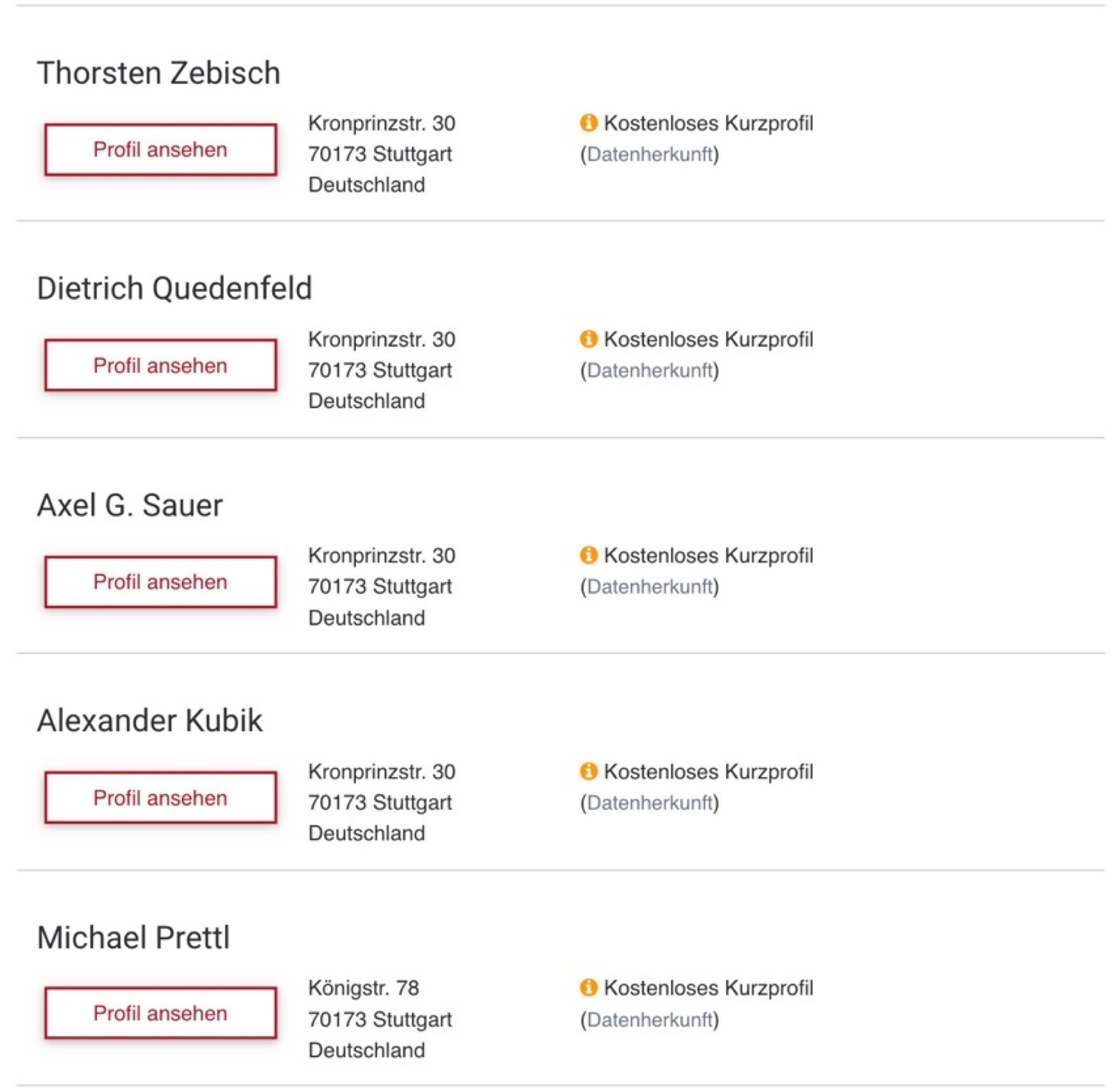The image size is (1120, 1091).
Task: Click Datenherkunft link in Axel G. Sauer entry
Action: coord(650,586)
